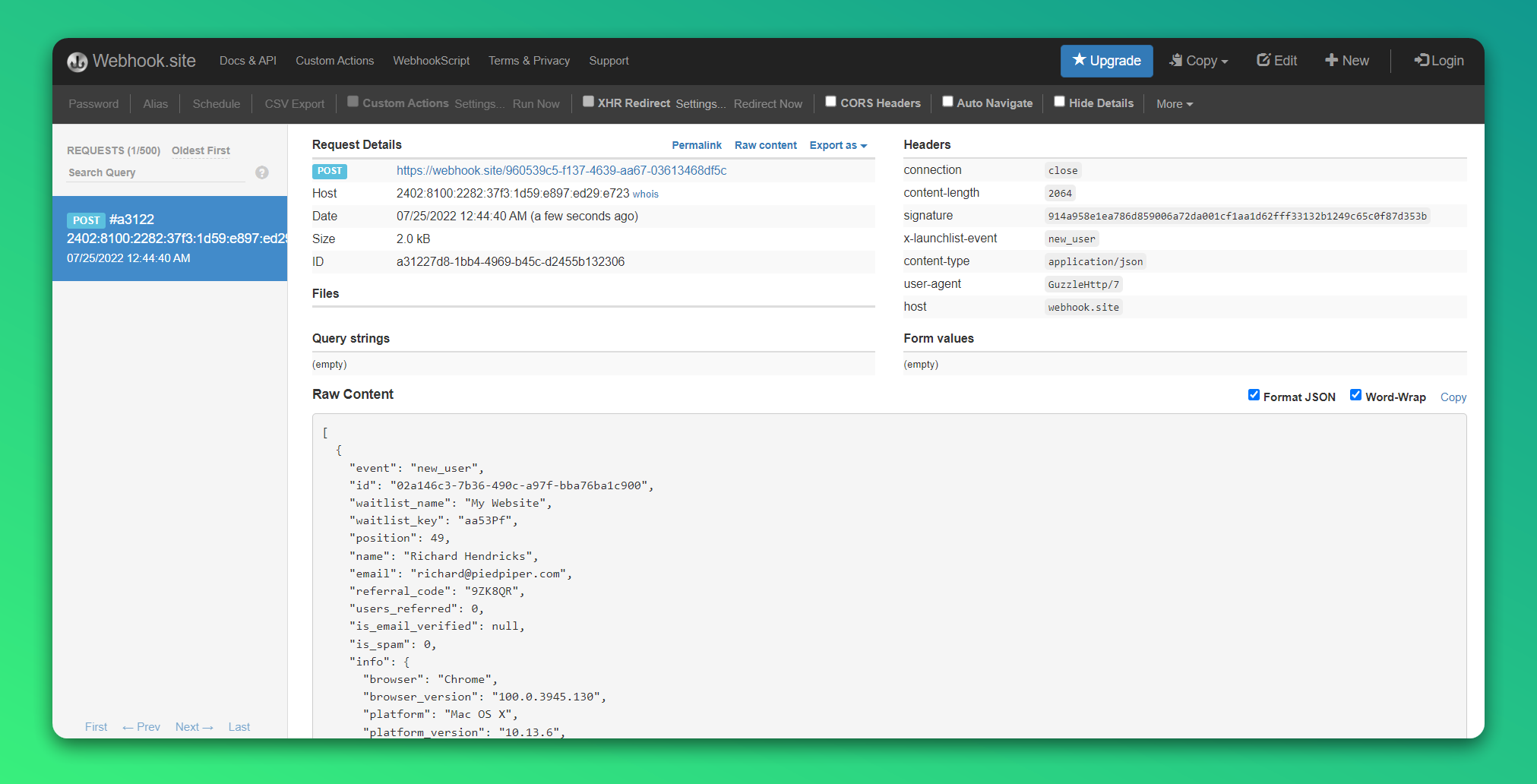Go to First page of requests
Image resolution: width=1537 pixels, height=784 pixels.
coord(96,727)
